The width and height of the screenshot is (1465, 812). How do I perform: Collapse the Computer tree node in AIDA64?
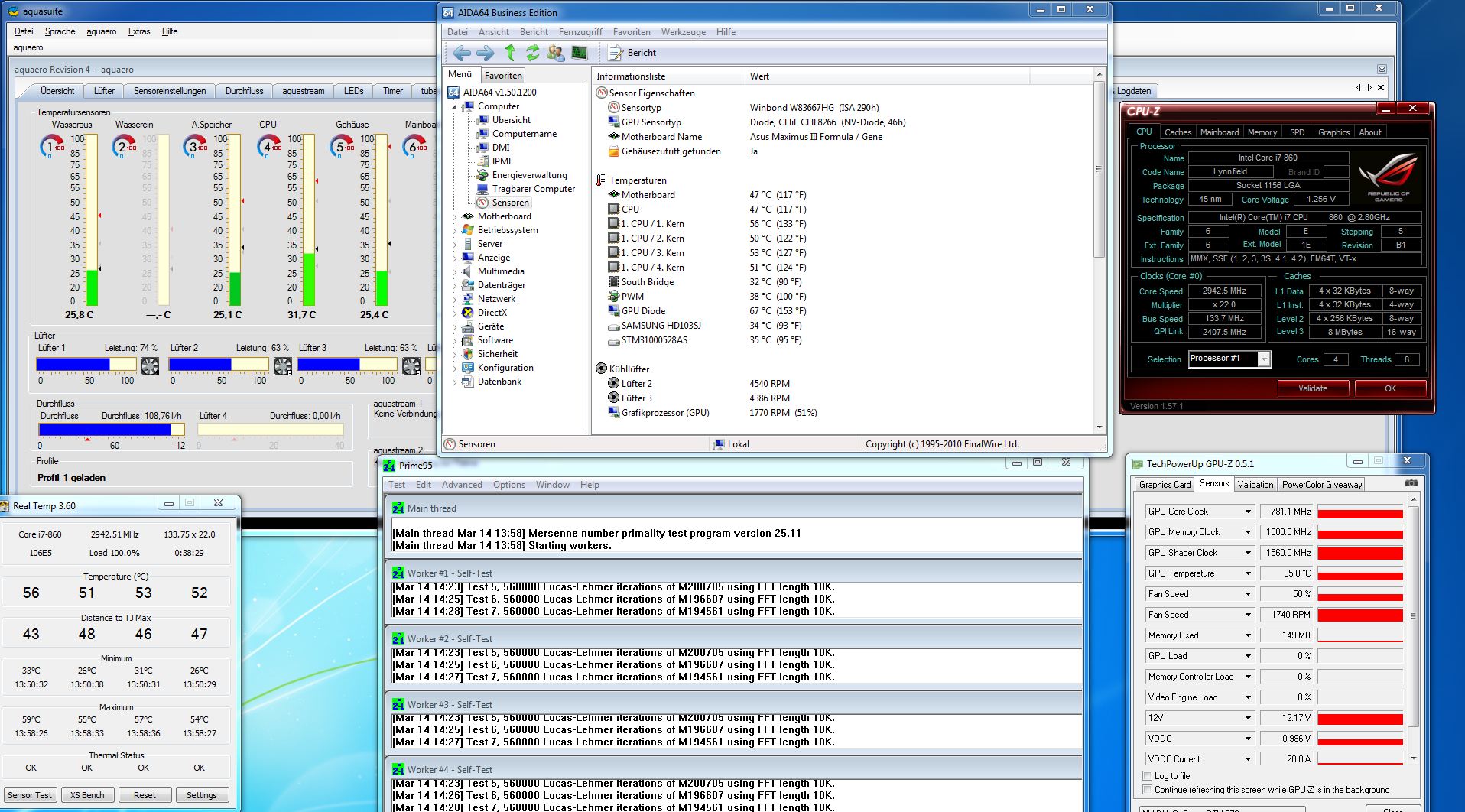click(455, 107)
